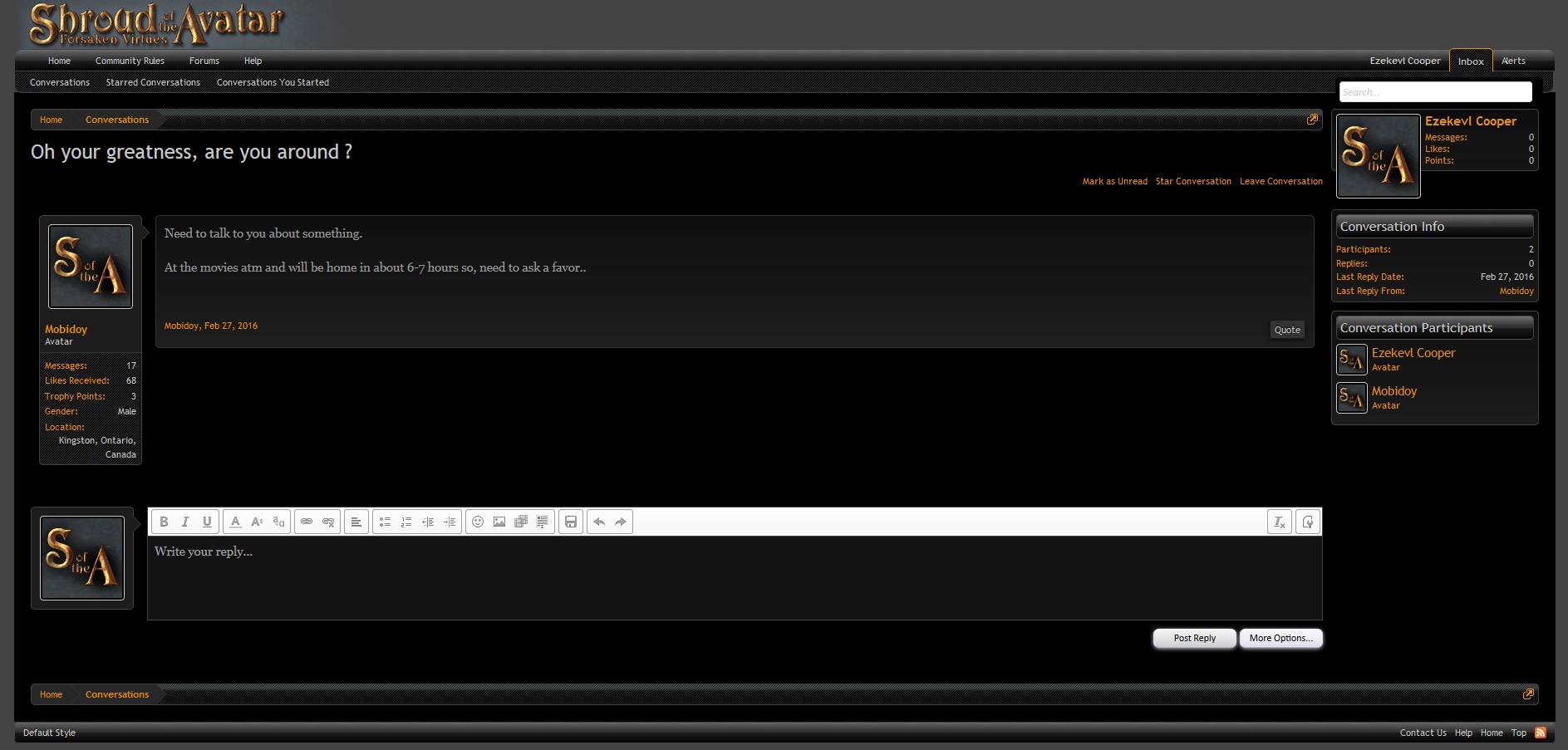The width and height of the screenshot is (1568, 750).
Task: Insert an image with the picture icon
Action: point(499,522)
